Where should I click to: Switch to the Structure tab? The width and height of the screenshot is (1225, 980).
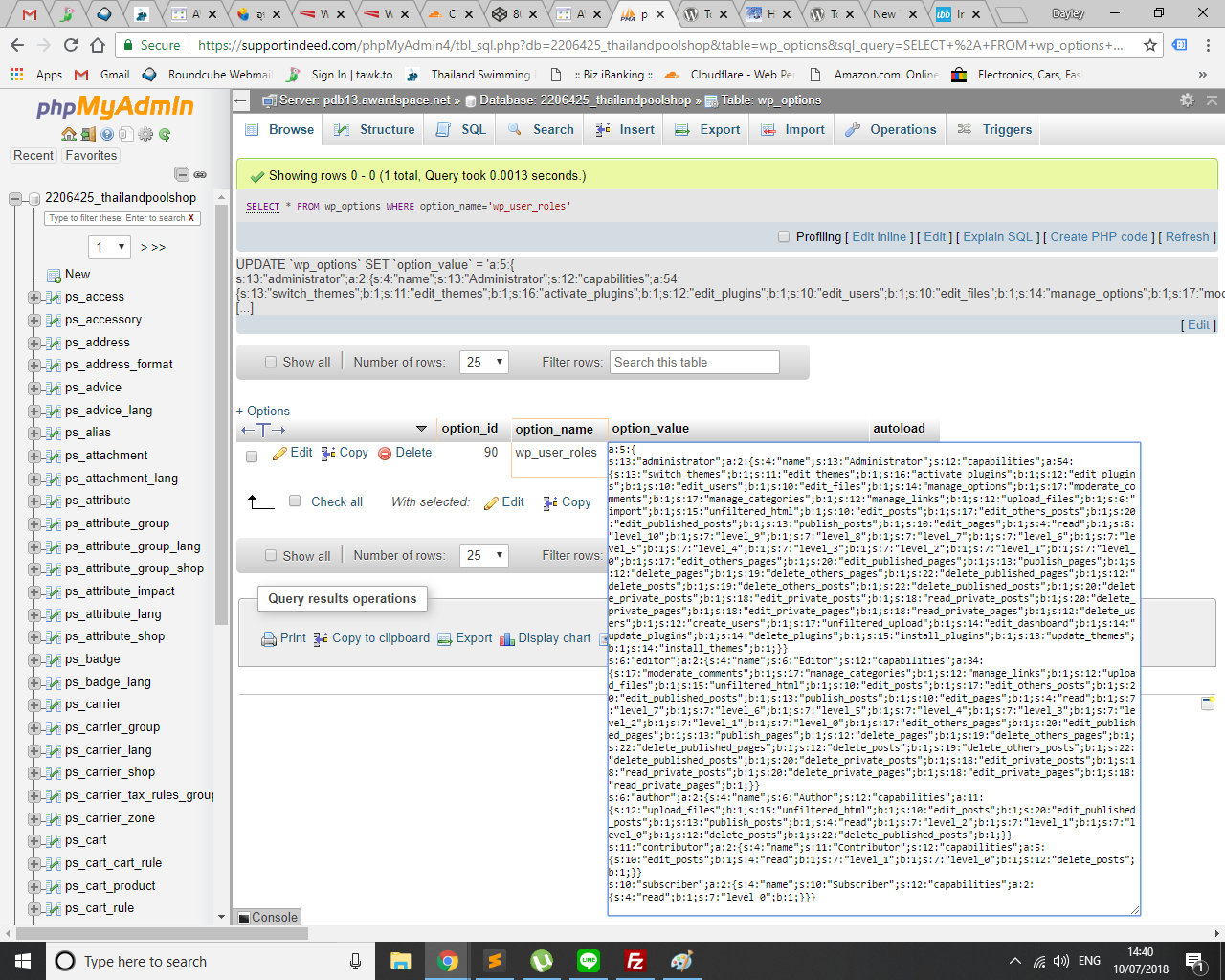[x=374, y=129]
